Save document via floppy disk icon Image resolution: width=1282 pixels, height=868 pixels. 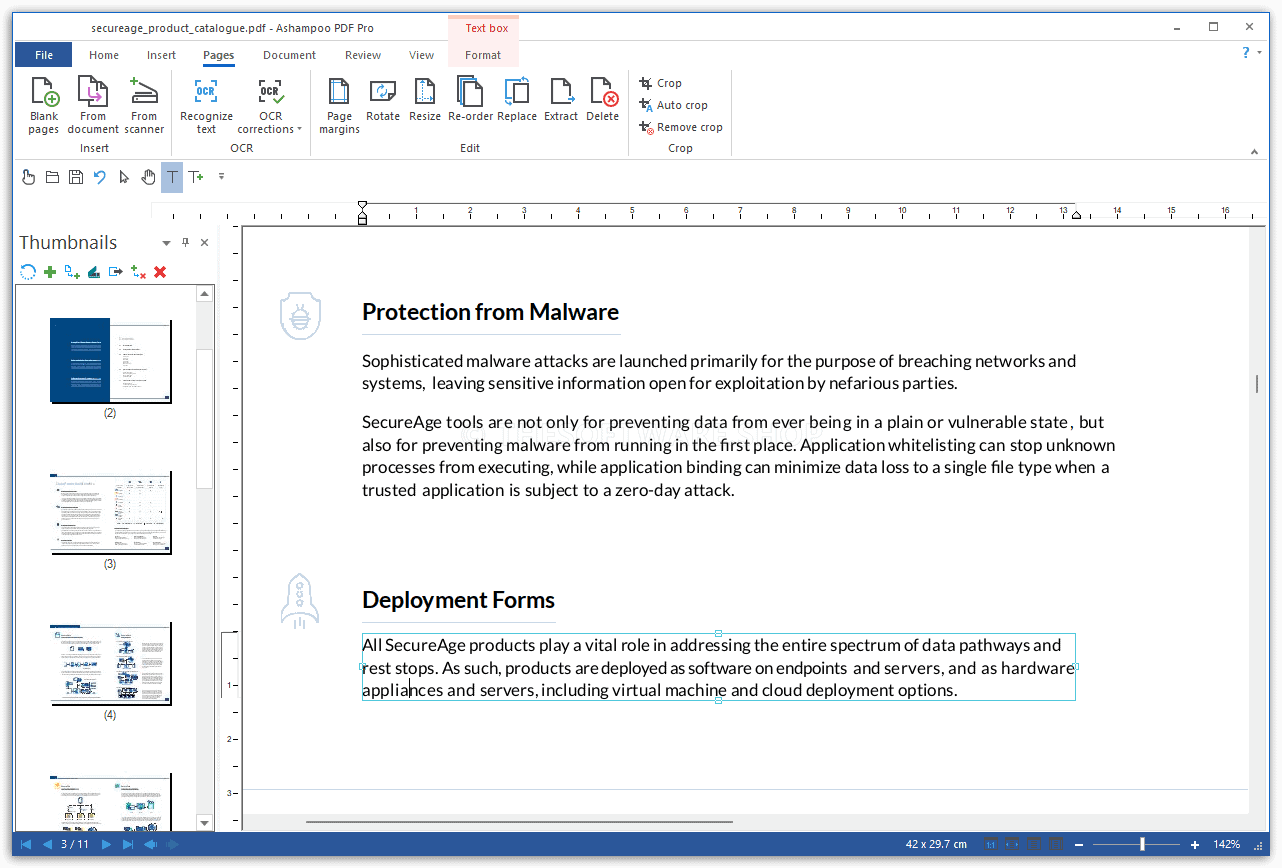pos(76,177)
